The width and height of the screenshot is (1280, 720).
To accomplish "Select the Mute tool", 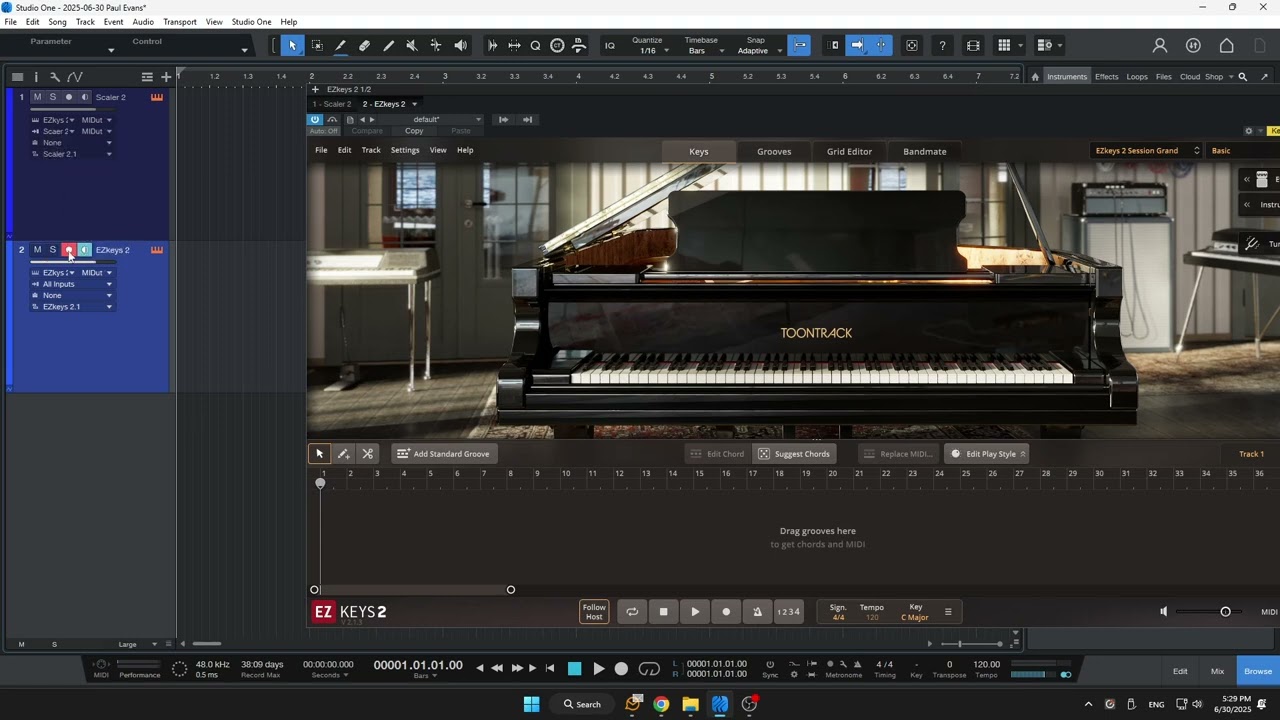I will coord(412,45).
